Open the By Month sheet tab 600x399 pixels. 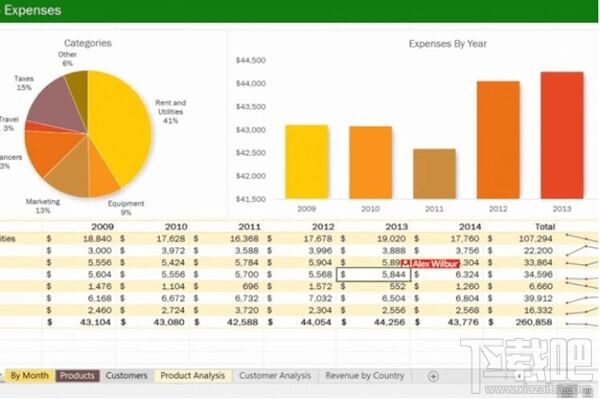coord(29,376)
